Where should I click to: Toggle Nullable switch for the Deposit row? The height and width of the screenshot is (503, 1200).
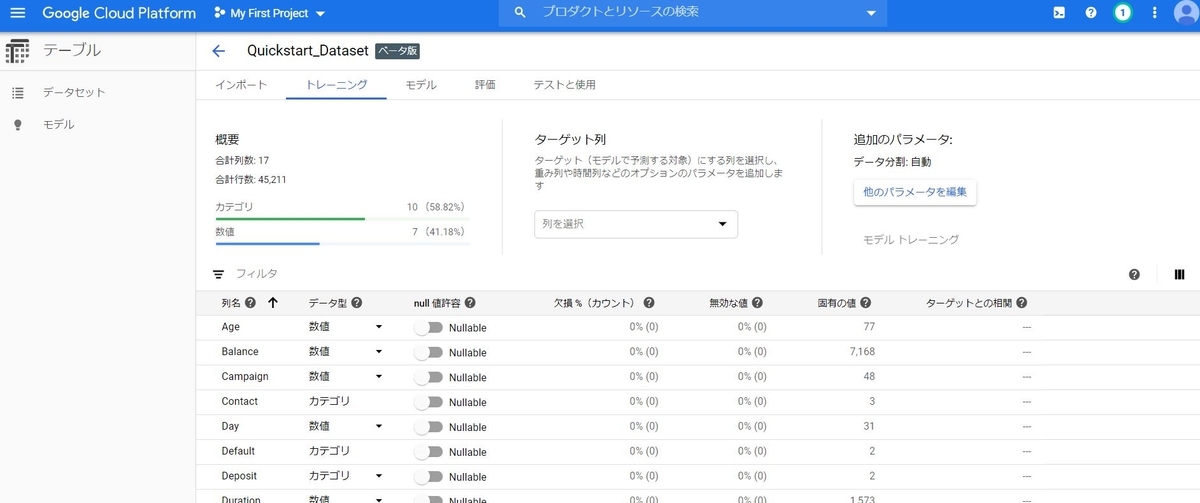(429, 477)
